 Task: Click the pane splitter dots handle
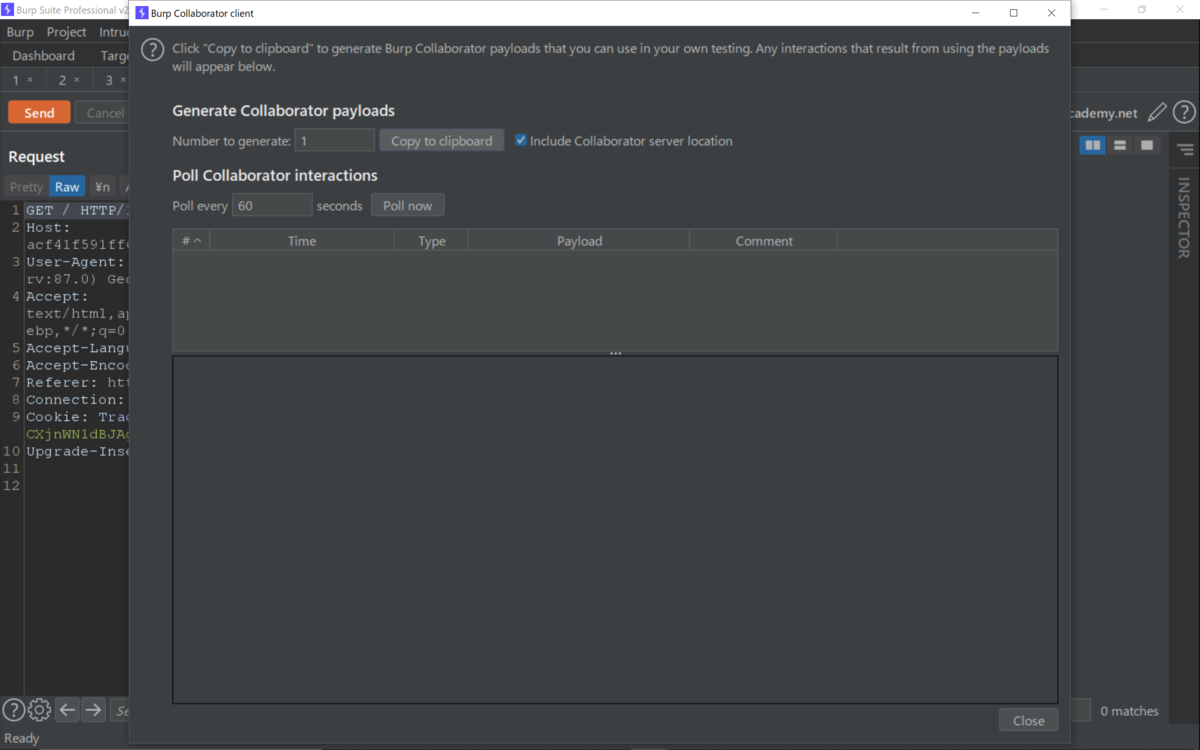tap(616, 353)
